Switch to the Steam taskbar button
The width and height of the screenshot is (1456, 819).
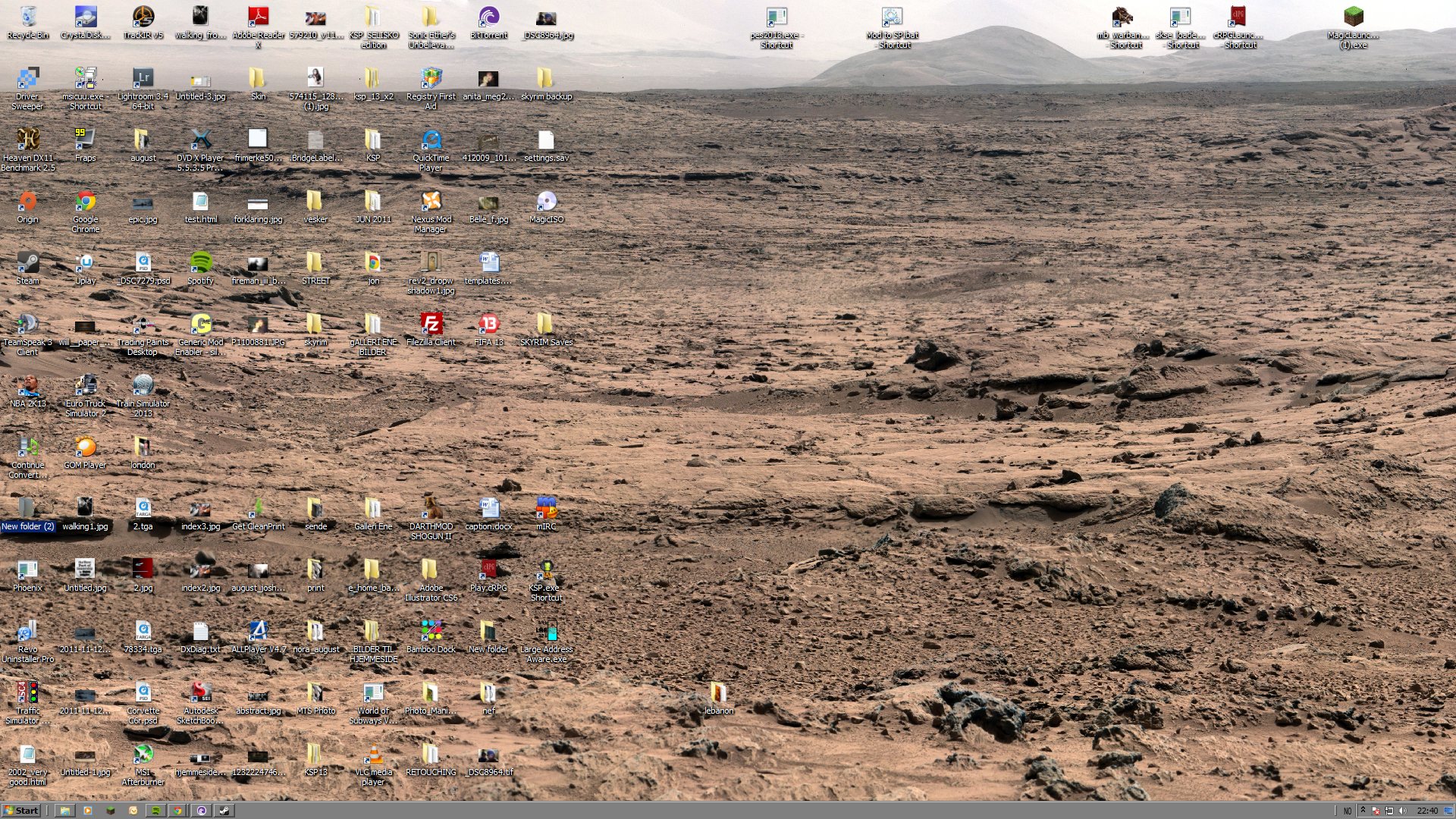[x=224, y=811]
